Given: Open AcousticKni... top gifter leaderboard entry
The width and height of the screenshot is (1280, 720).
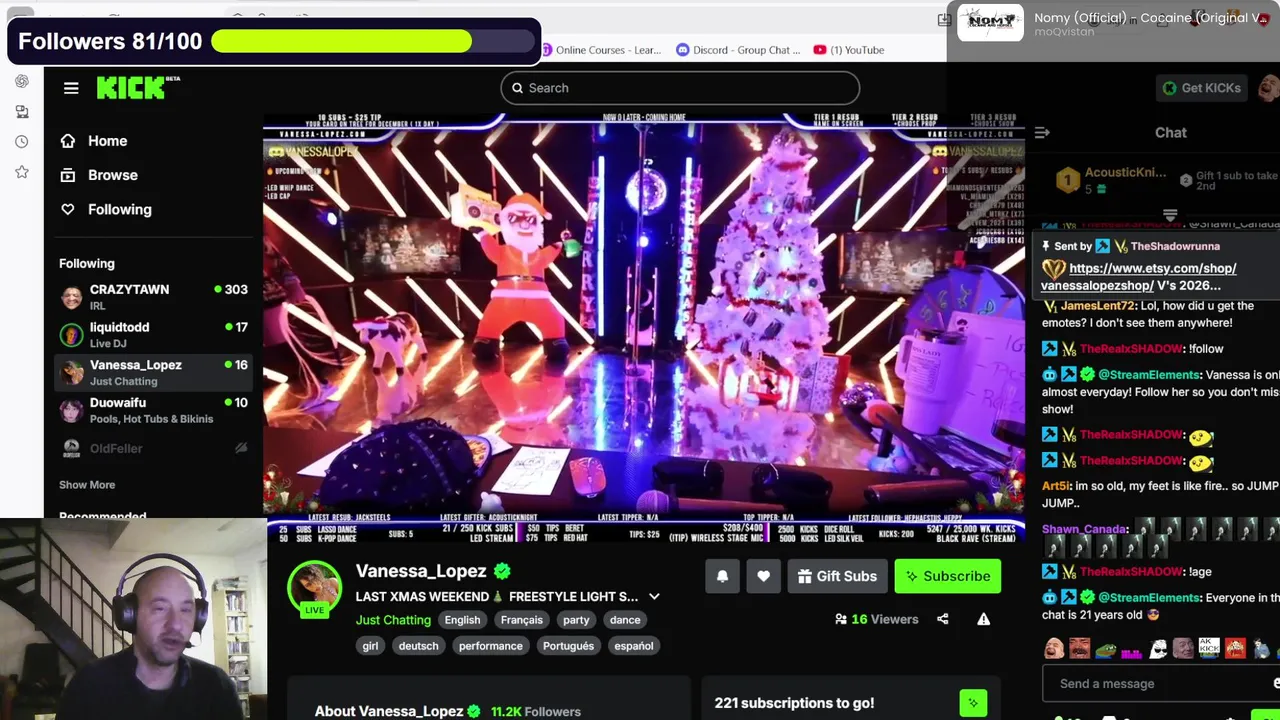Looking at the screenshot, I should [x=1112, y=180].
